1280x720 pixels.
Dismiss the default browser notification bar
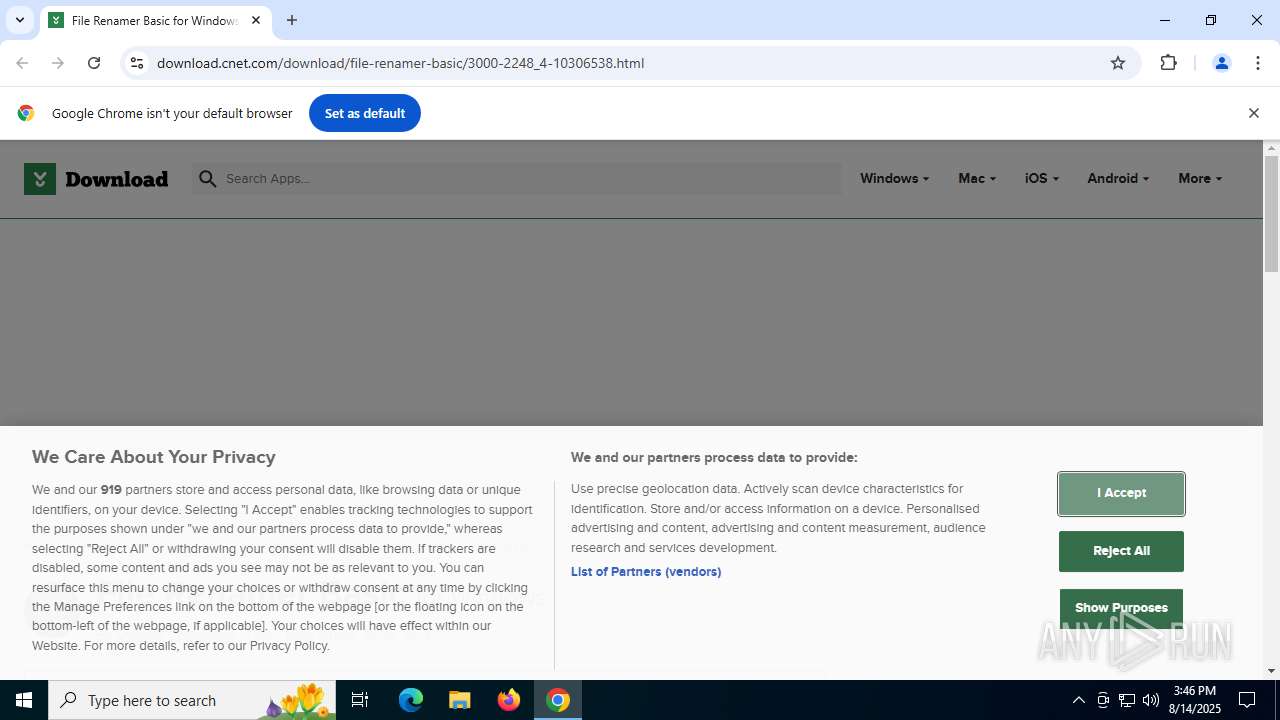coord(1253,113)
